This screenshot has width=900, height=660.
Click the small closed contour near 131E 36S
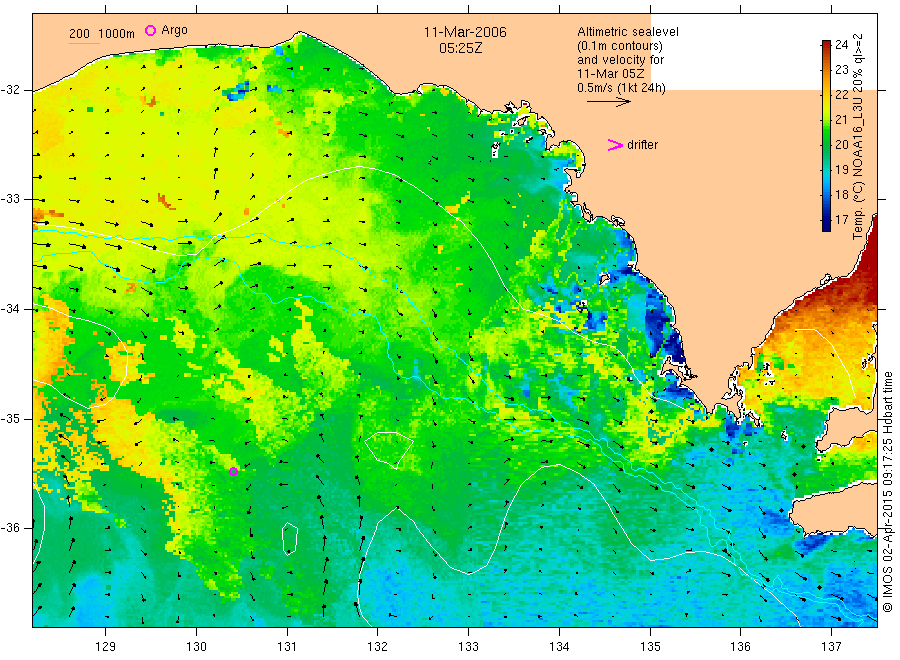click(290, 539)
